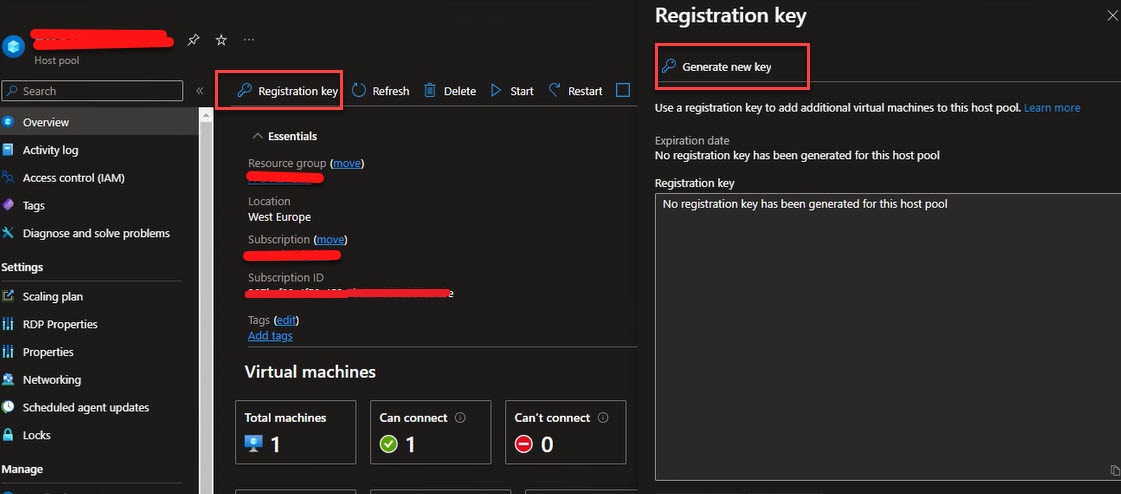The height and width of the screenshot is (494, 1121).
Task: Collapse the left sidebar with double chevron
Action: tap(199, 91)
